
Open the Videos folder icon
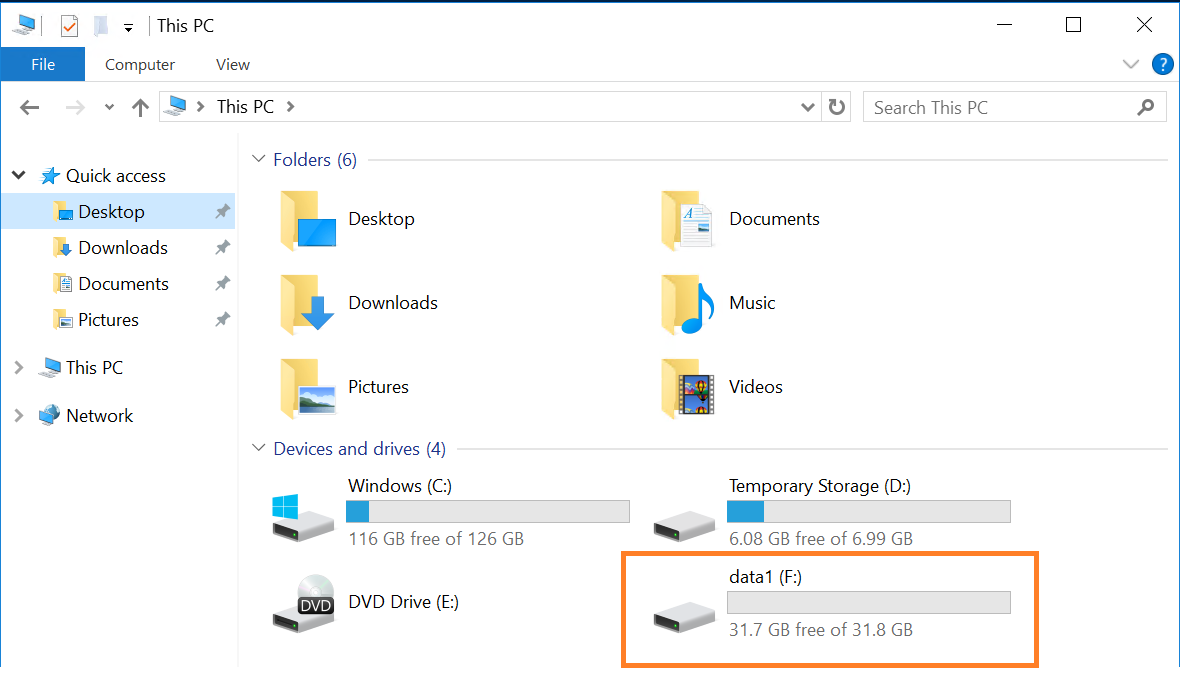click(688, 387)
